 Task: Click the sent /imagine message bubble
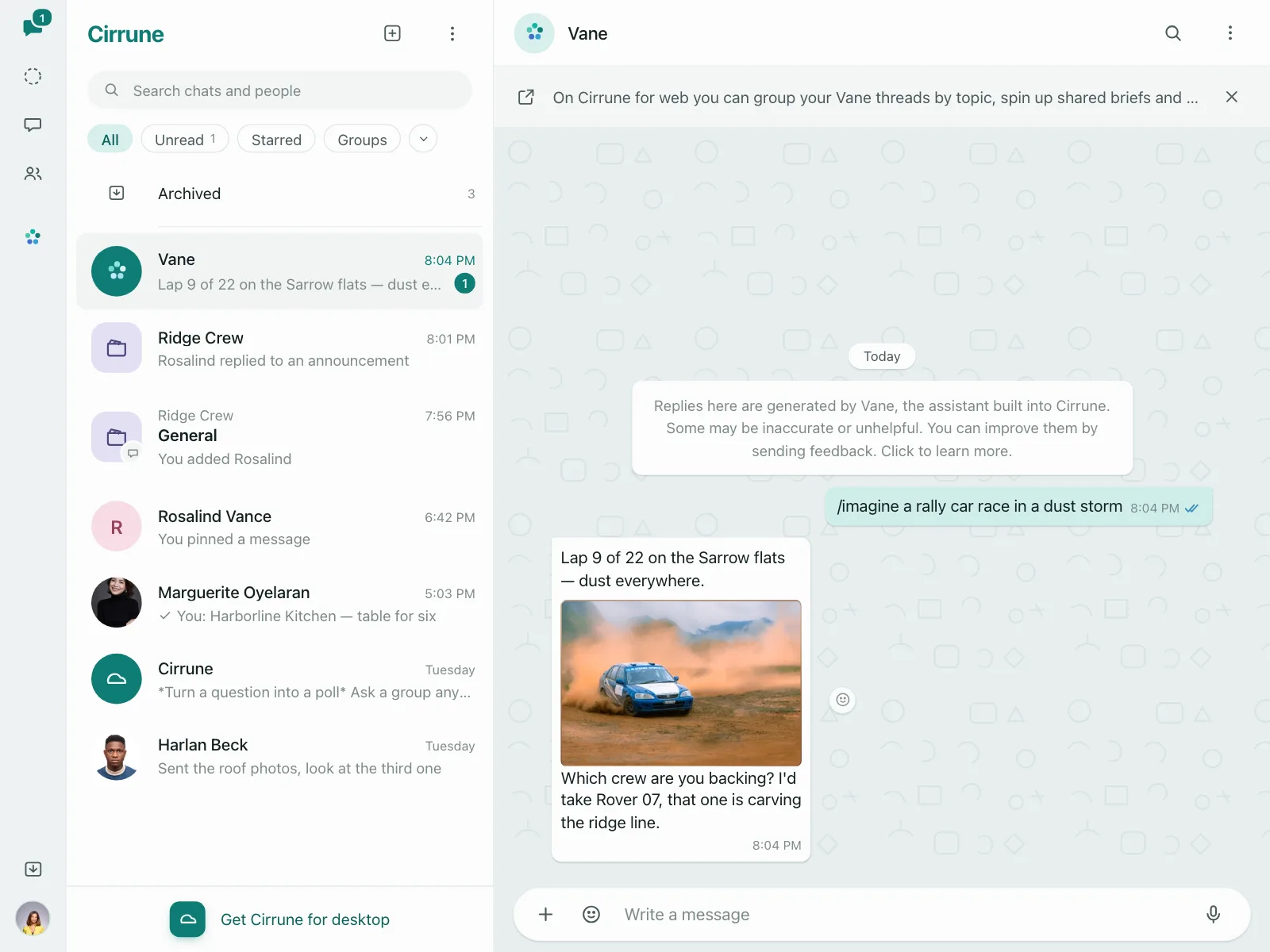click(1018, 507)
